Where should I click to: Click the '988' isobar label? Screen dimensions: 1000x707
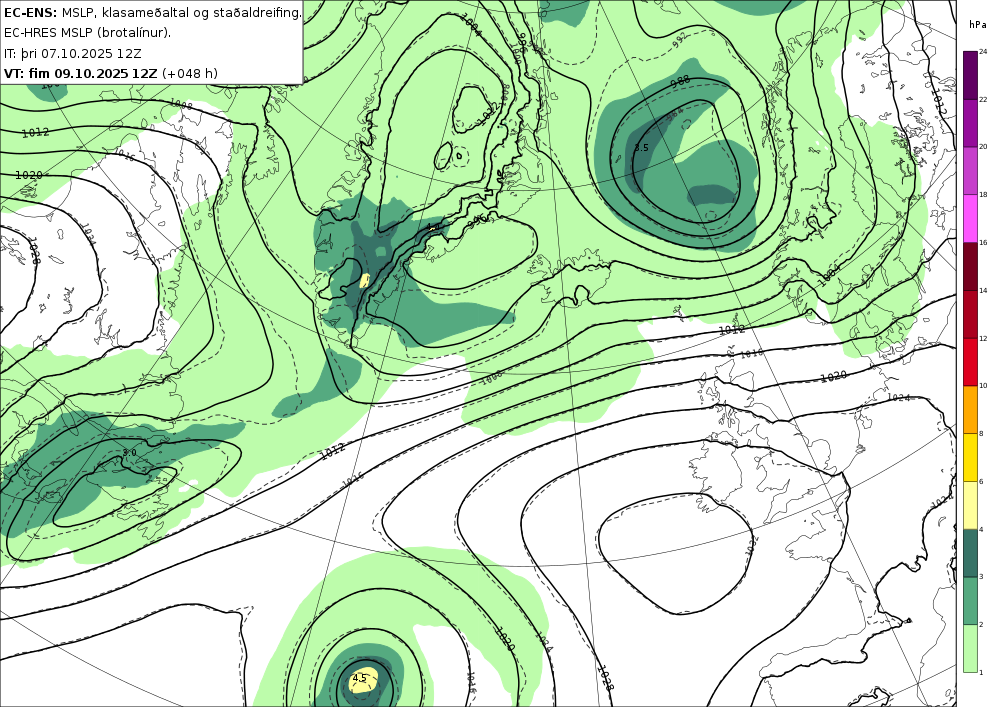pos(680,81)
